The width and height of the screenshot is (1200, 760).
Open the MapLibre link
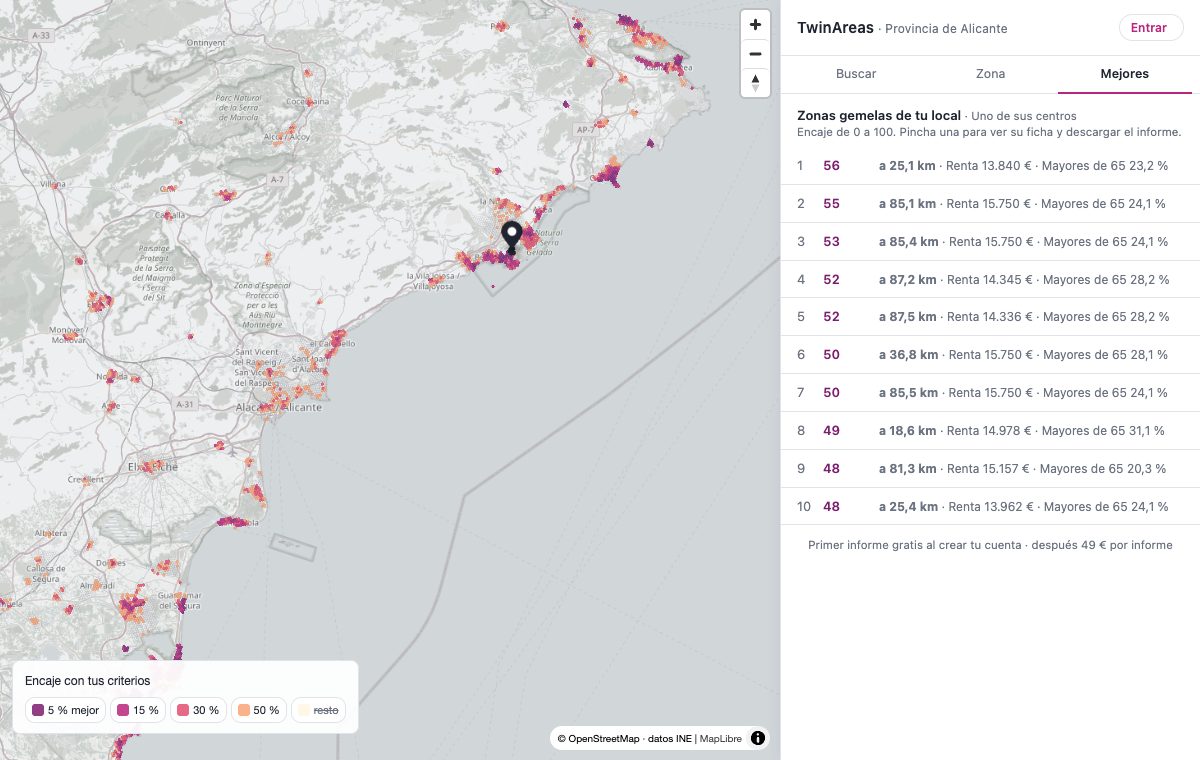[720, 739]
